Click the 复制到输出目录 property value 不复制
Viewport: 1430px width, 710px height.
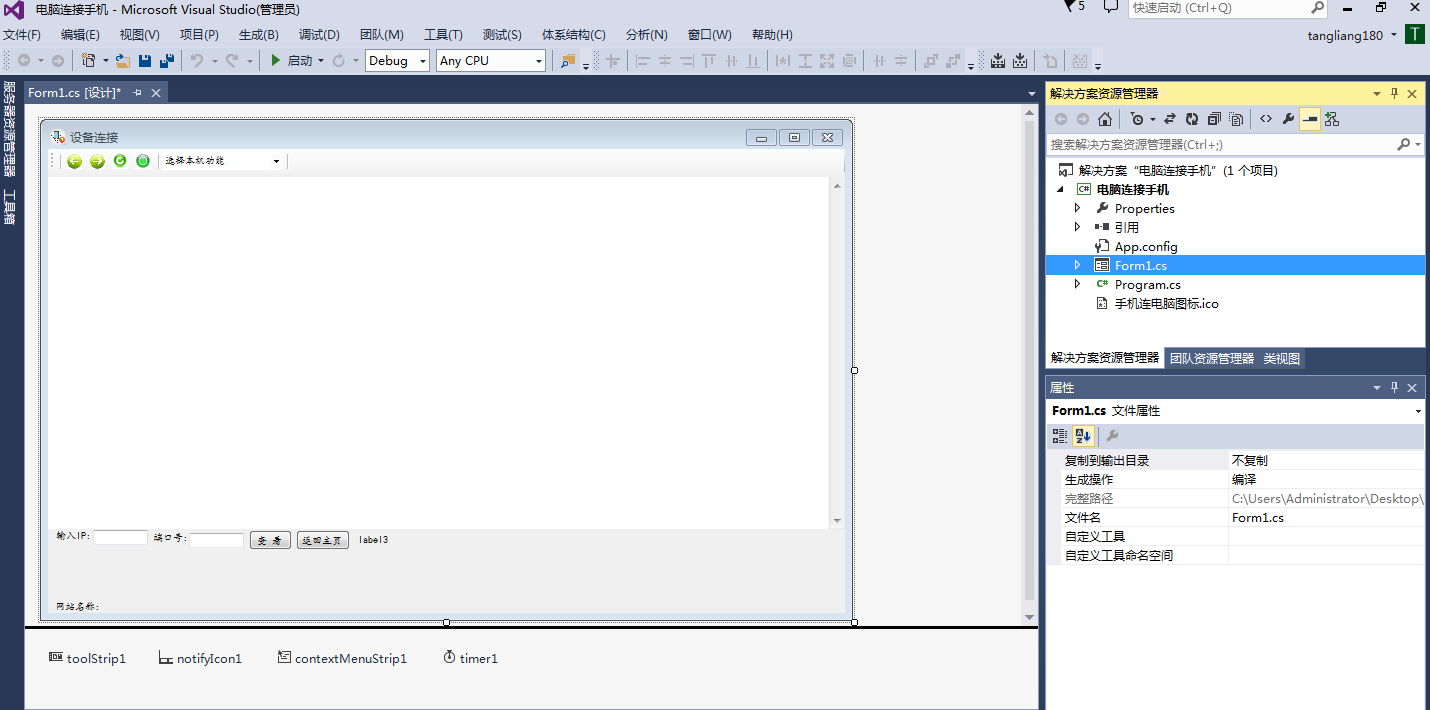click(x=1326, y=460)
